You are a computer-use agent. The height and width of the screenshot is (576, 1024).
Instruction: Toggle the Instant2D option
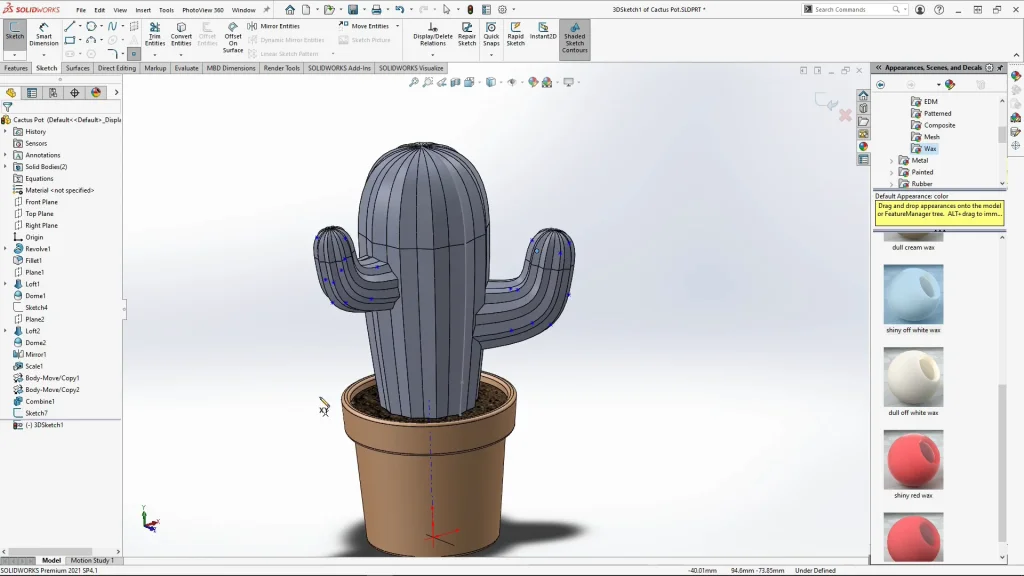point(543,31)
